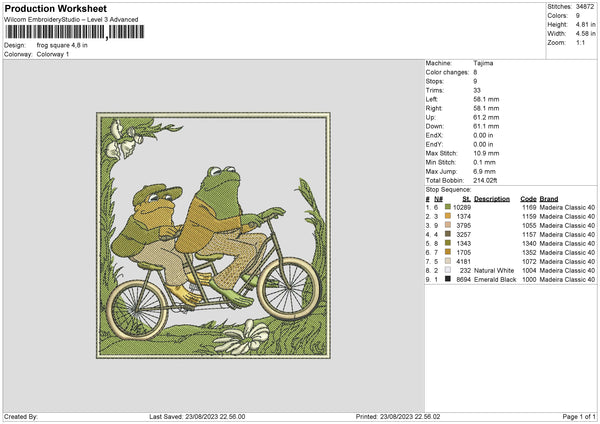Click the Natural White color swatch

pos(448,270)
